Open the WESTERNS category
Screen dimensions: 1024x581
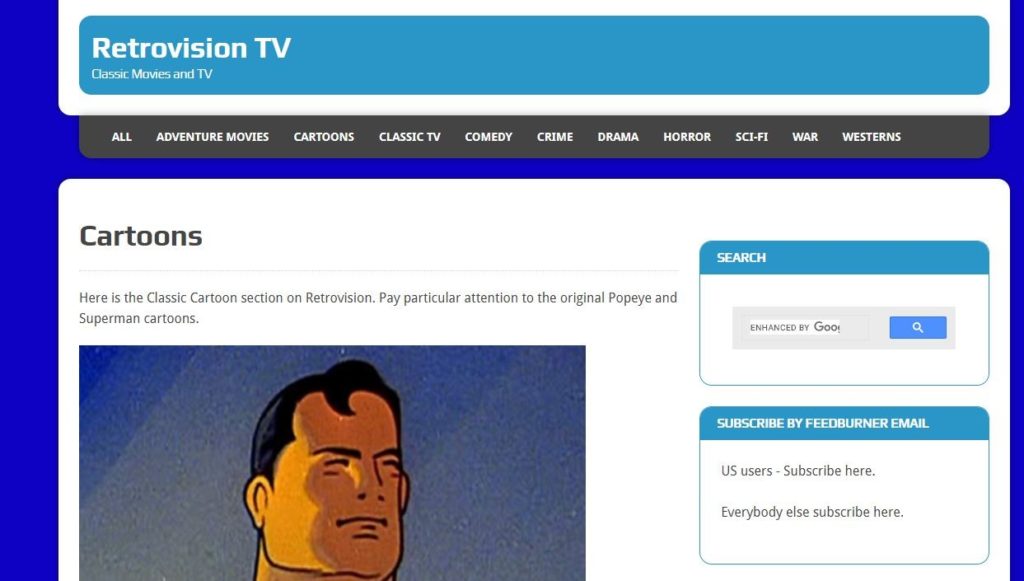[871, 137]
